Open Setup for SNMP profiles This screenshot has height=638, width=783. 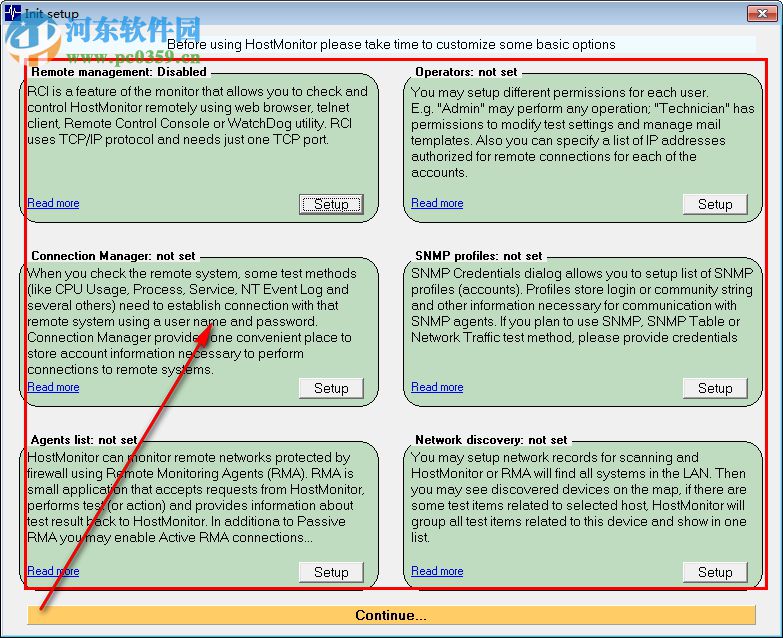715,388
